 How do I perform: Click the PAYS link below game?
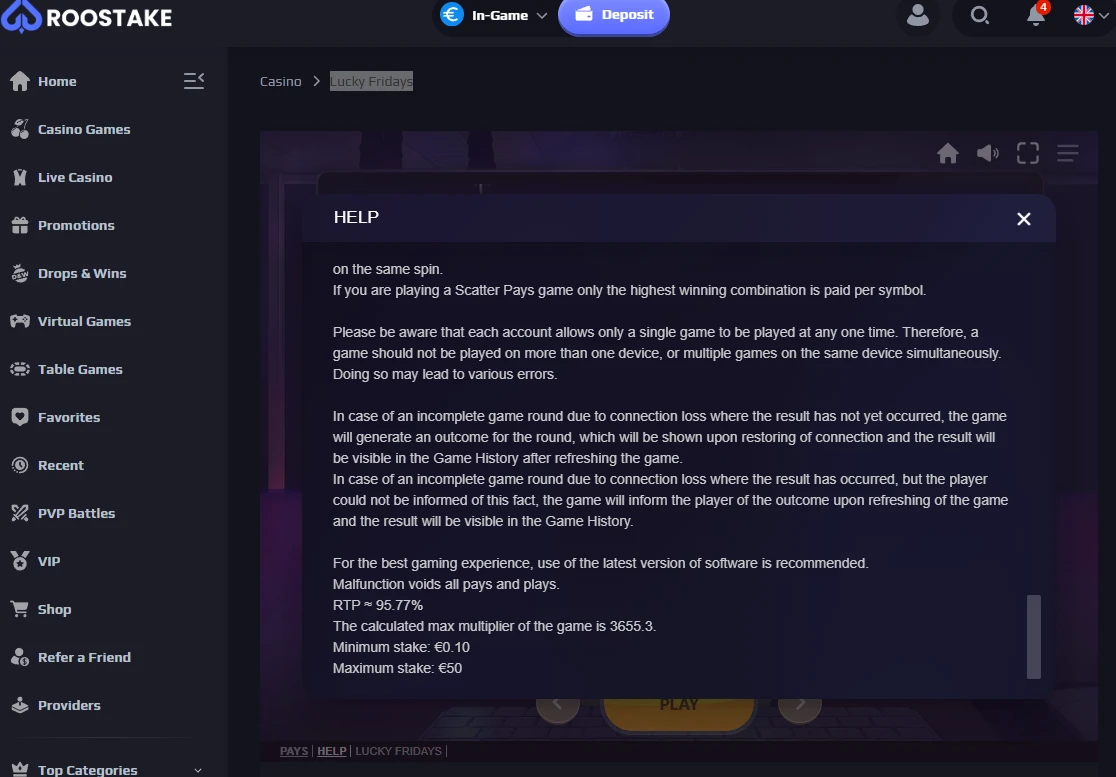pyautogui.click(x=294, y=751)
